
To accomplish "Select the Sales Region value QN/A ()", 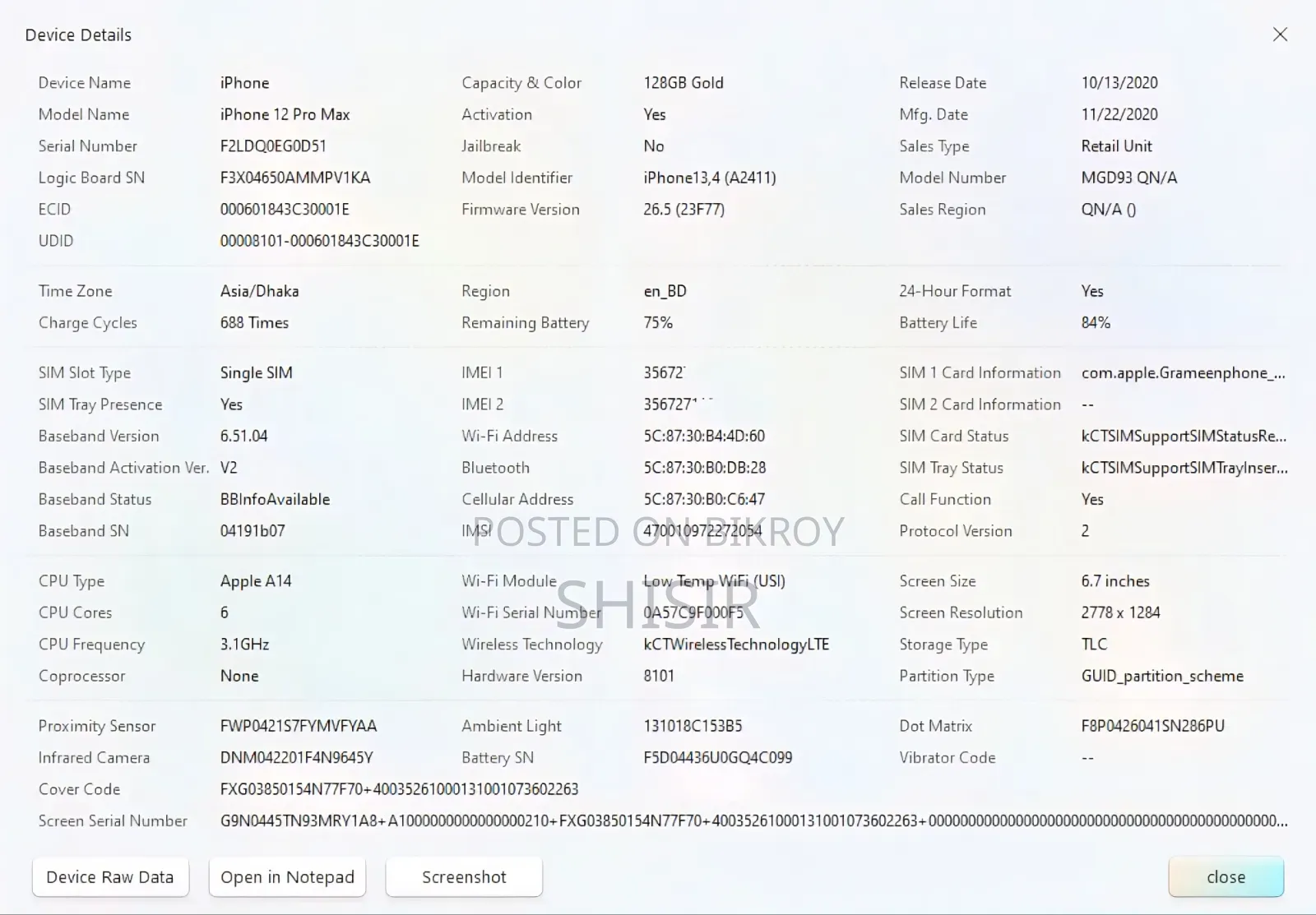I will pyautogui.click(x=1108, y=210).
